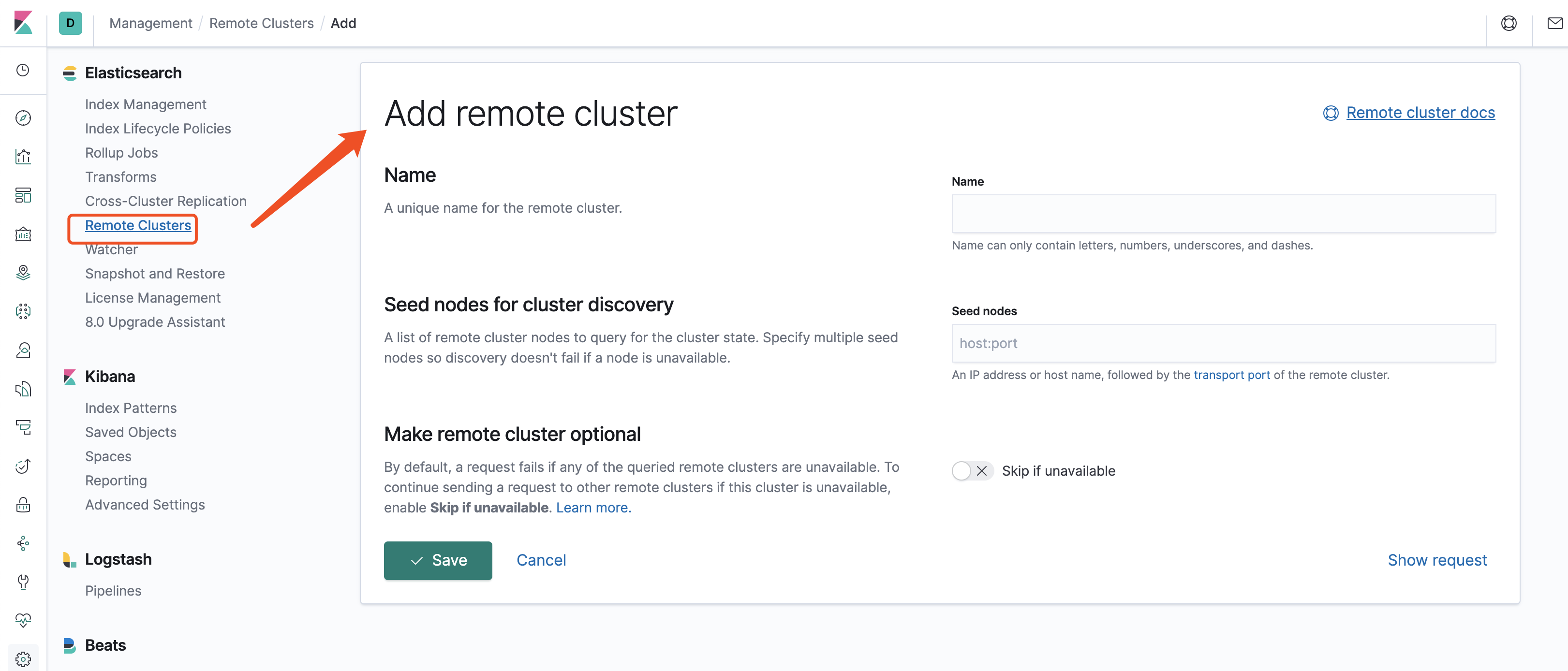This screenshot has height=671, width=1568.
Task: Open Index Management in Elasticsearch section
Action: click(146, 104)
